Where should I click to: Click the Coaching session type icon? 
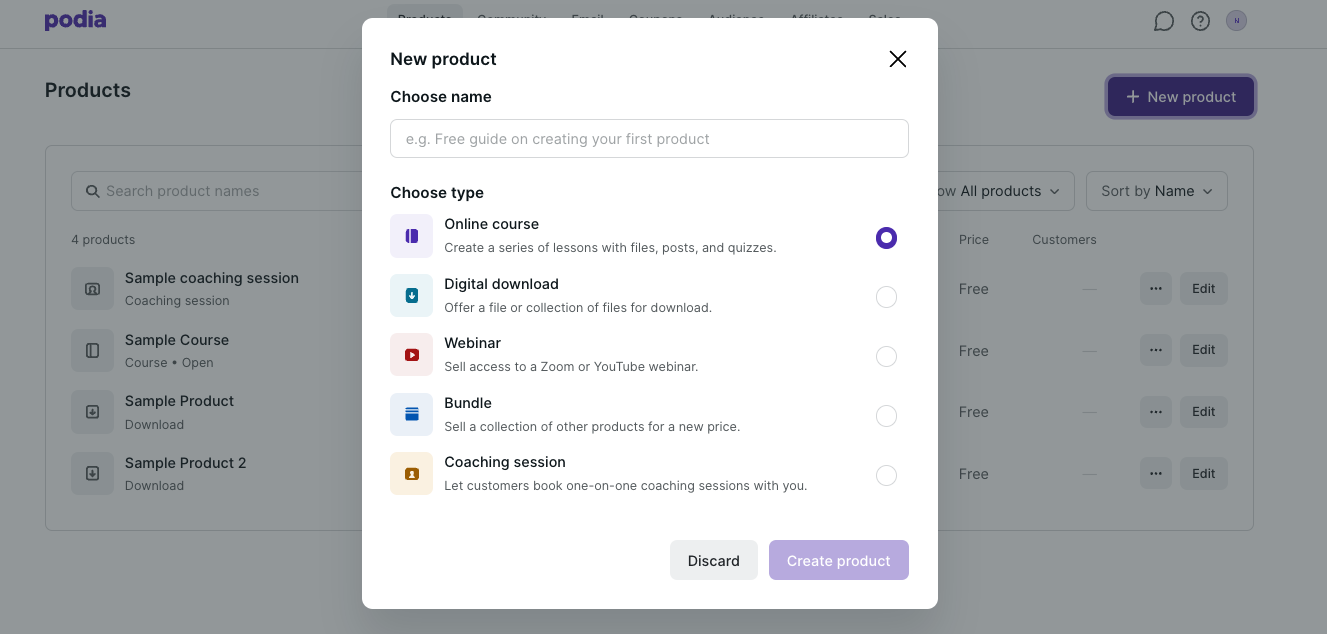click(x=411, y=474)
